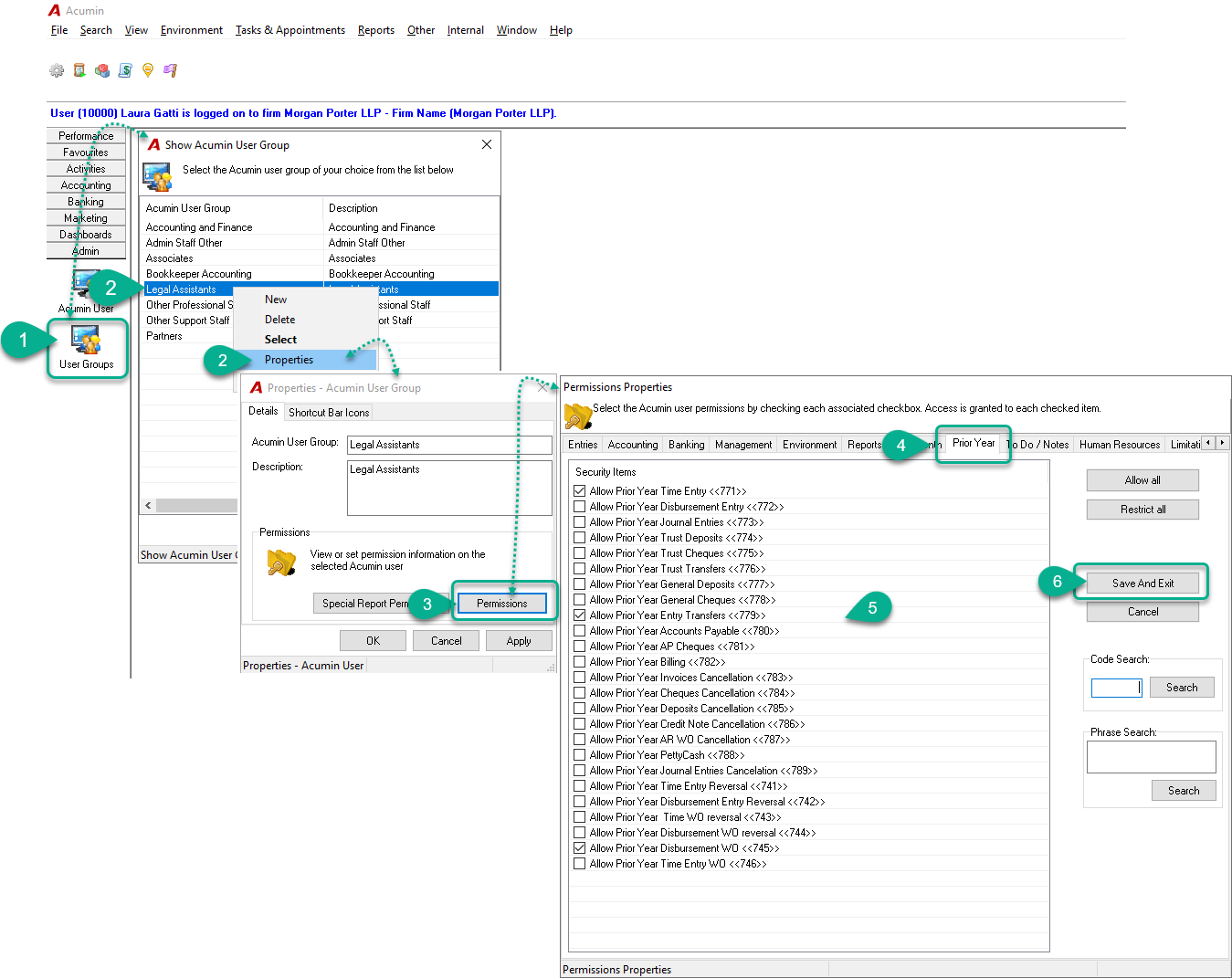Switch to the Prior Year tab

click(974, 443)
